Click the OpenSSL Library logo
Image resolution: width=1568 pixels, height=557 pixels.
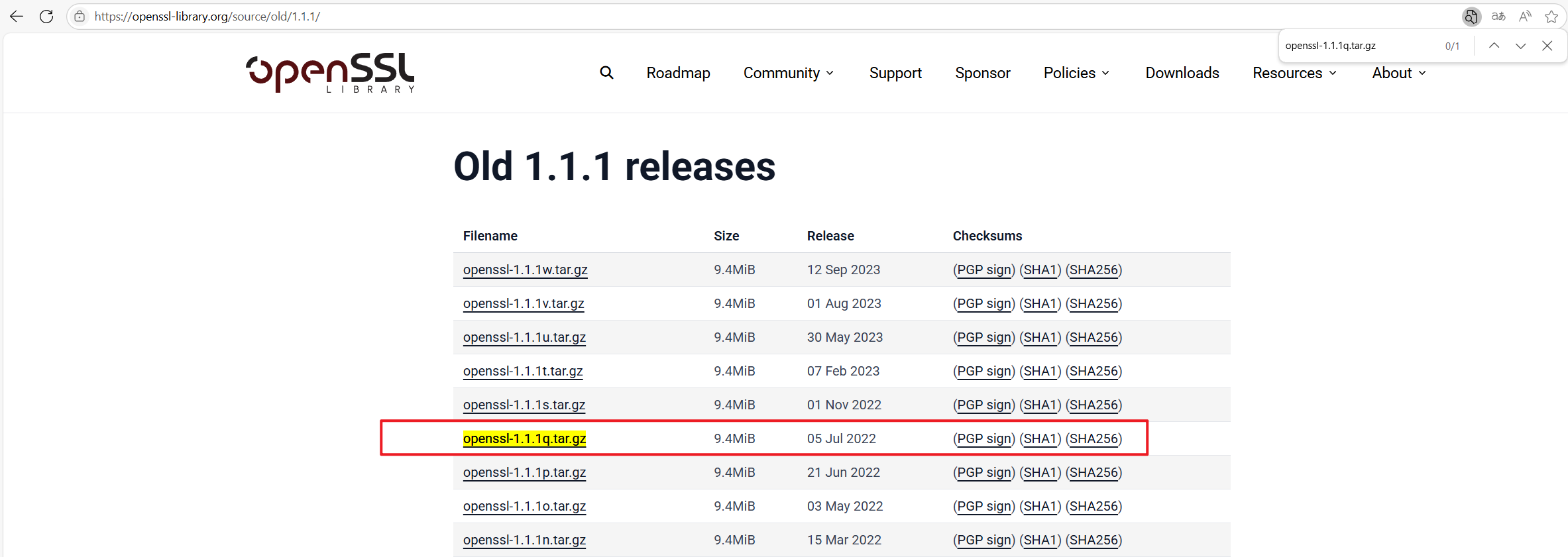(330, 73)
